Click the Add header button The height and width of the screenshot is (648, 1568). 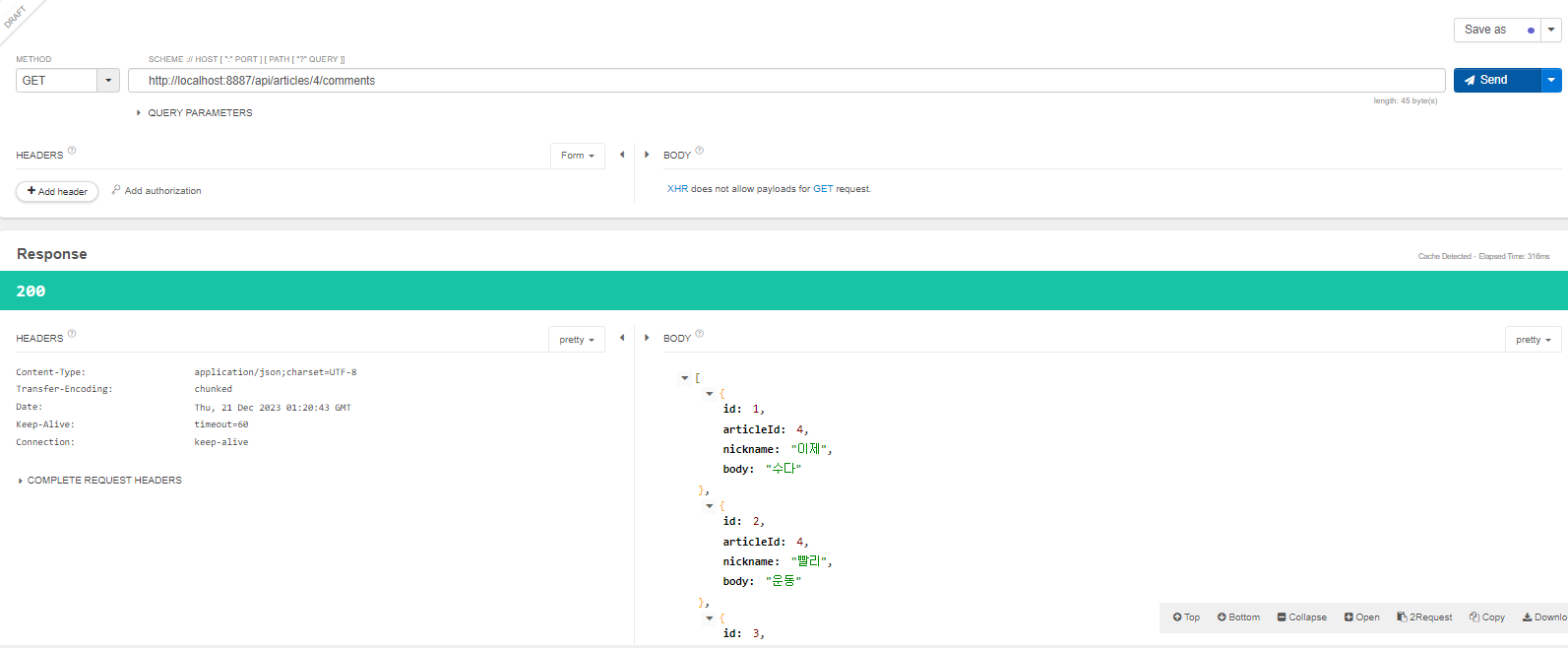[57, 191]
